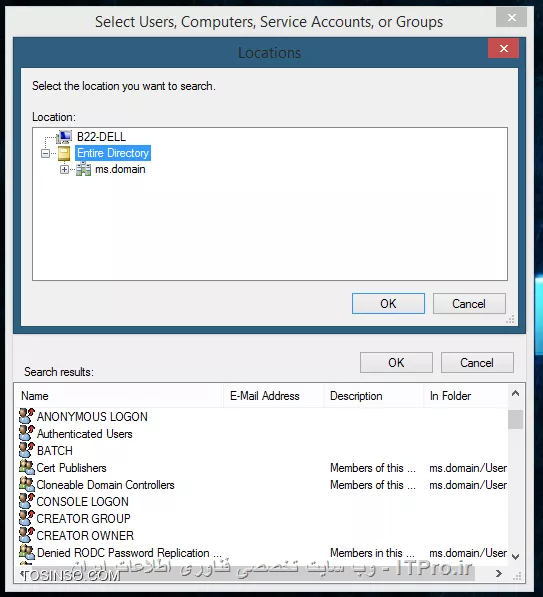543x597 pixels.
Task: Select the Cert Publishers group icon
Action: [x=27, y=467]
